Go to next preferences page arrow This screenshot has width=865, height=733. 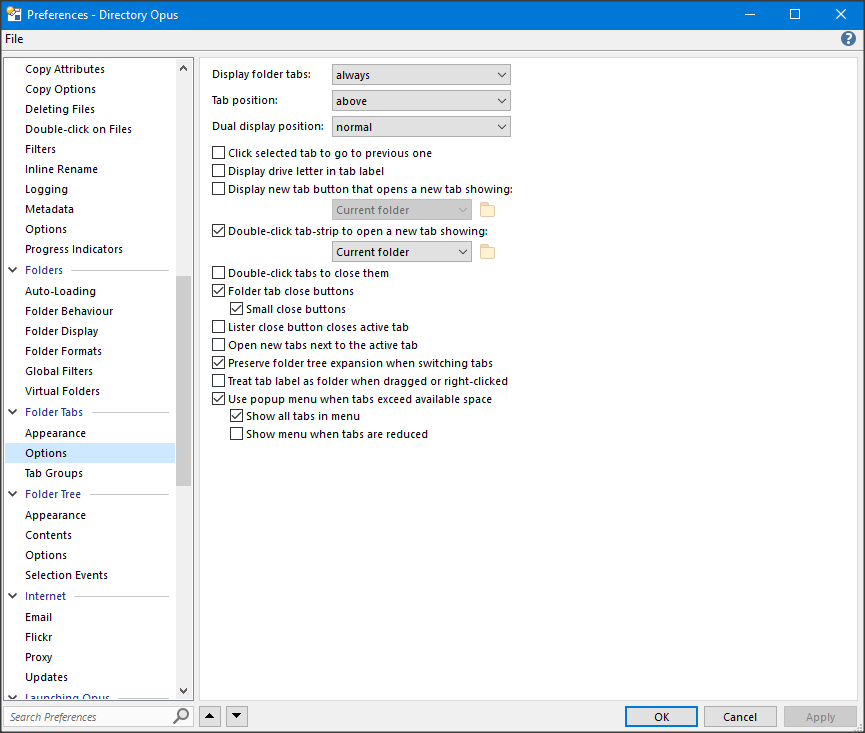tap(237, 716)
